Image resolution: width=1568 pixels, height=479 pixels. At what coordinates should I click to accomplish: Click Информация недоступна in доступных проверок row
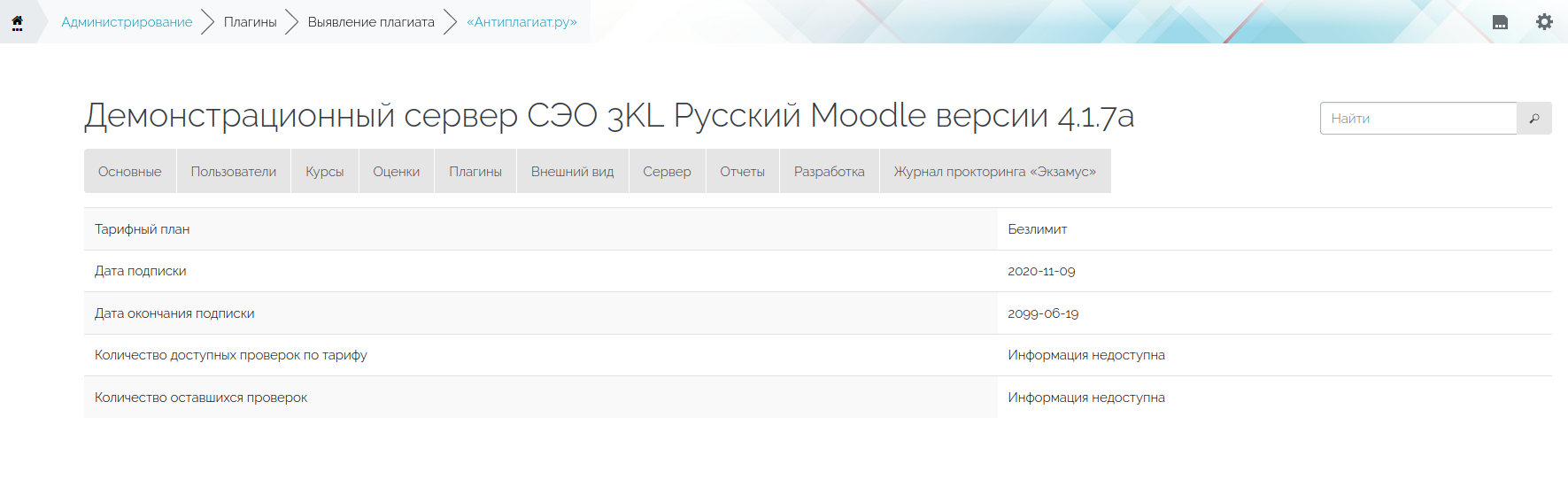pyautogui.click(x=1086, y=355)
